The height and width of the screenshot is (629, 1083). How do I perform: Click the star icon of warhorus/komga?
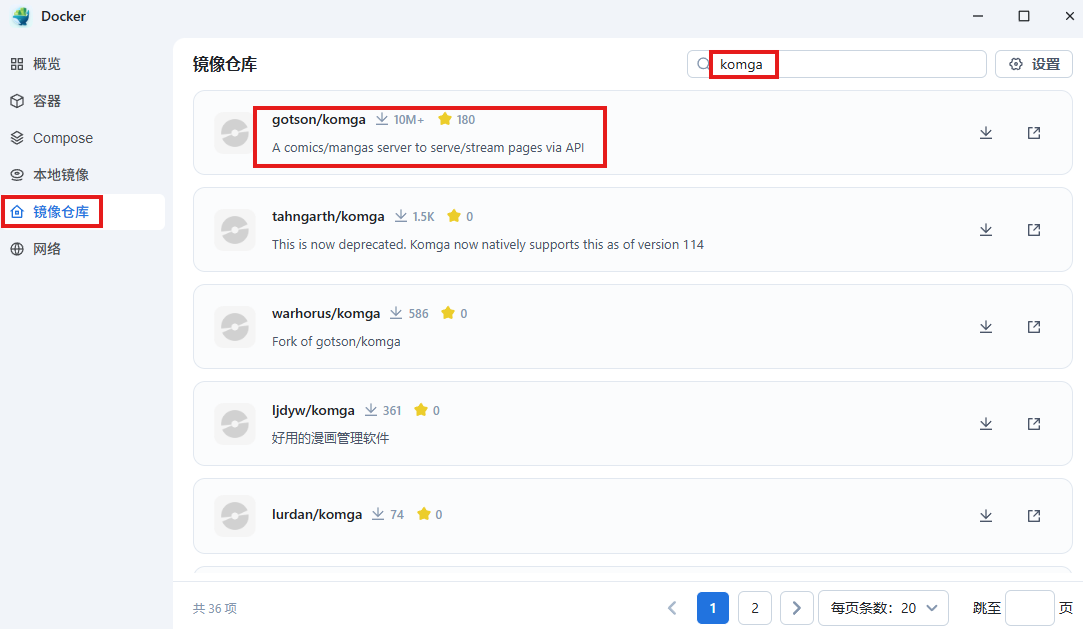point(448,313)
